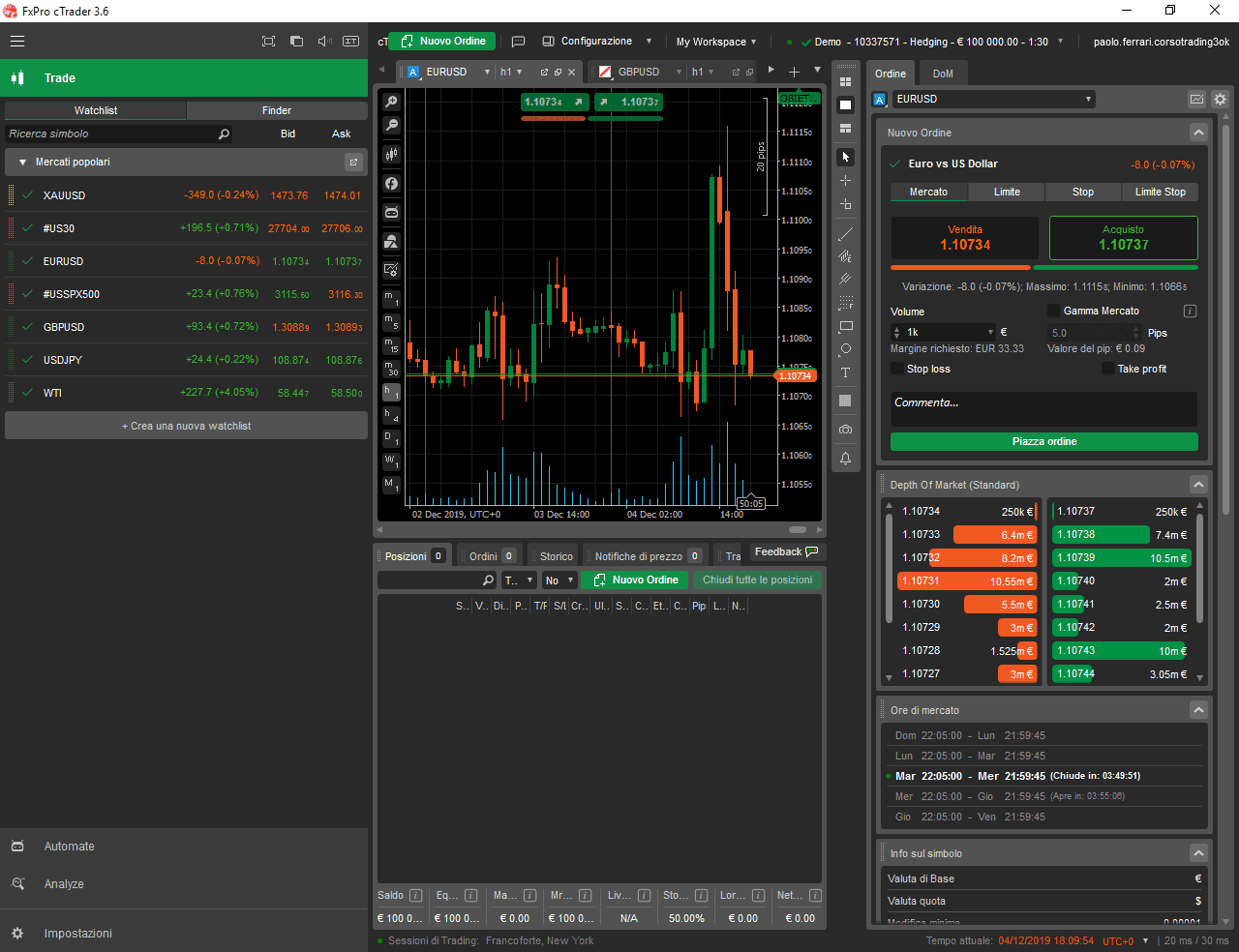Select XAUUSD in the watchlist
Image resolution: width=1239 pixels, height=952 pixels.
186,195
